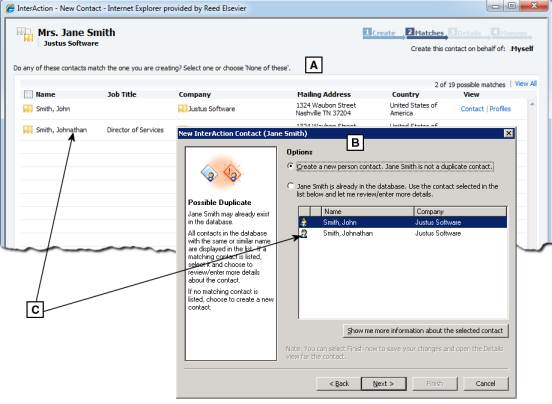This screenshot has width=552, height=404.
Task: Click the column chooser icon left of Name header
Action: pyautogui.click(x=28, y=94)
